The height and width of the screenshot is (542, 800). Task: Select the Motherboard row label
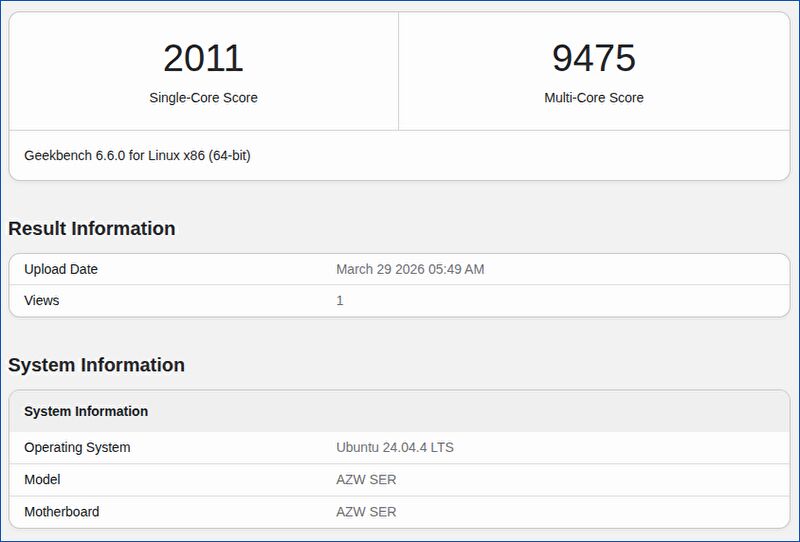(x=62, y=511)
